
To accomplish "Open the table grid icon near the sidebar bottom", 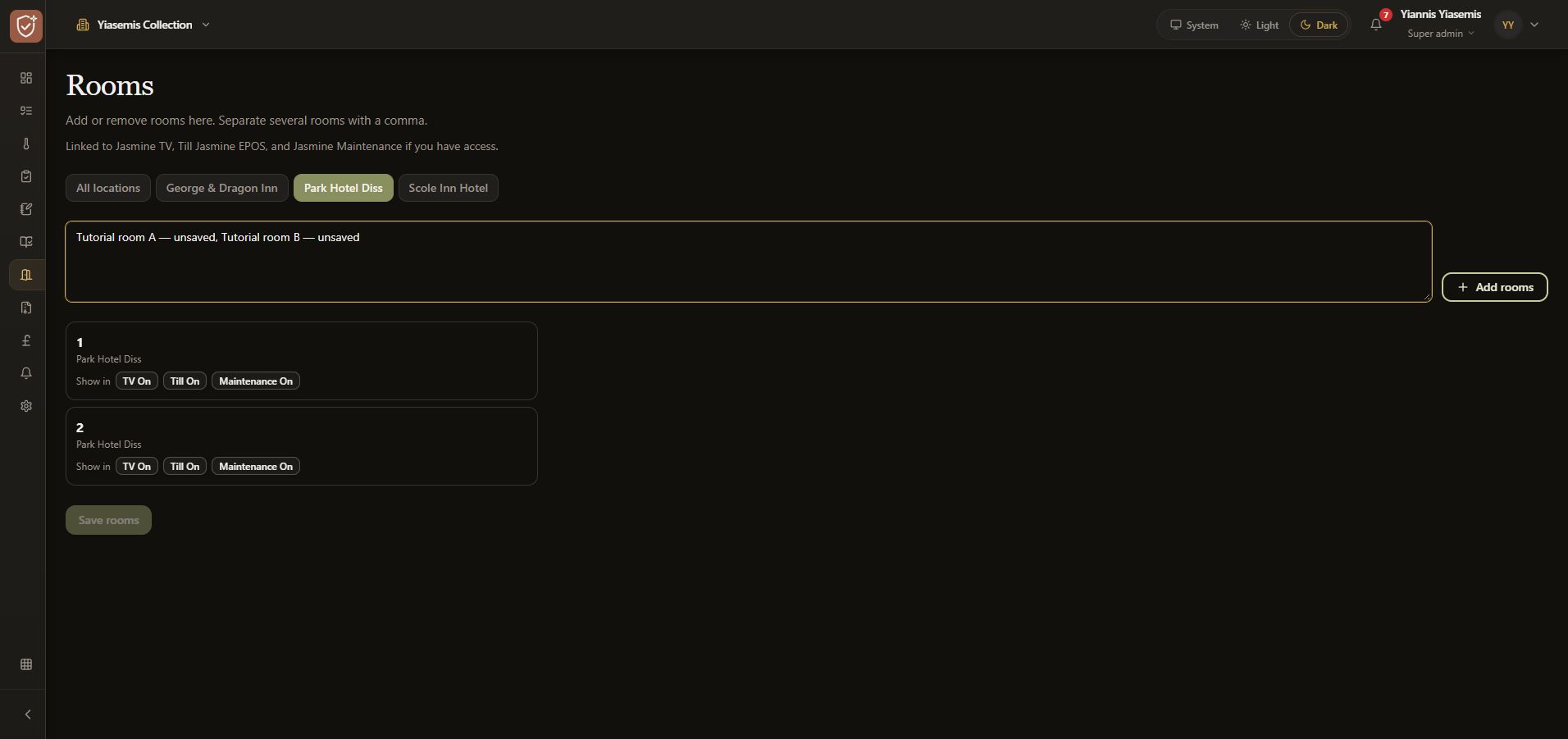I will [26, 664].
